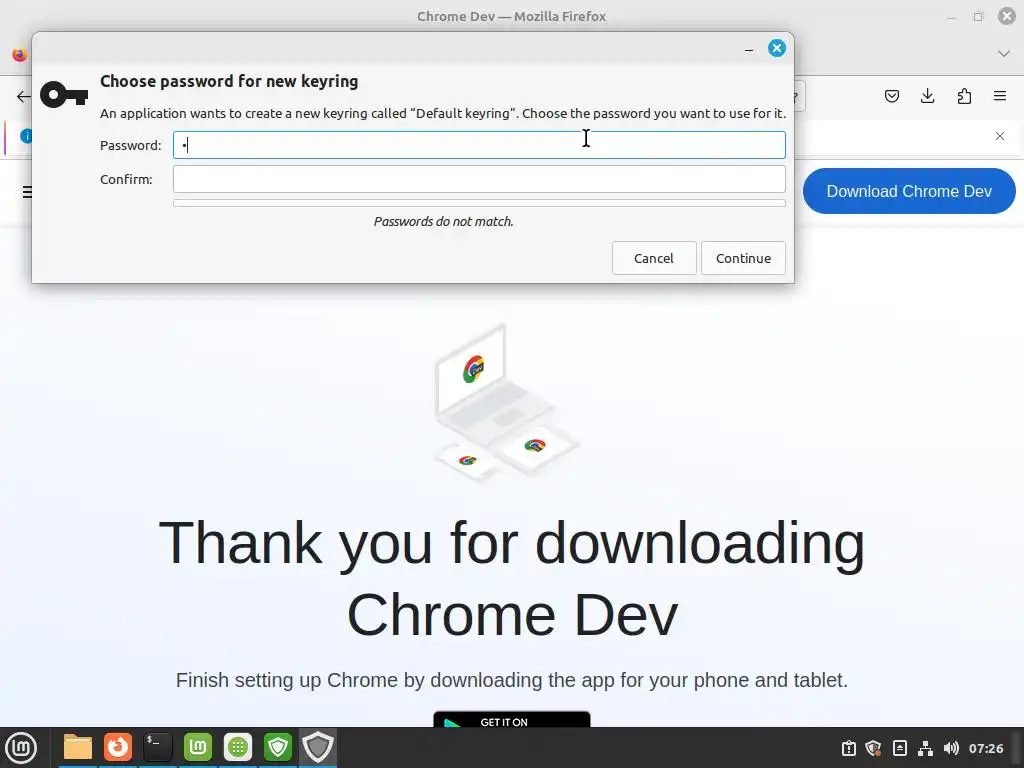Viewport: 1024px width, 768px height.
Task: Click the 'Finish setting up Chrome' text
Action: click(512, 680)
